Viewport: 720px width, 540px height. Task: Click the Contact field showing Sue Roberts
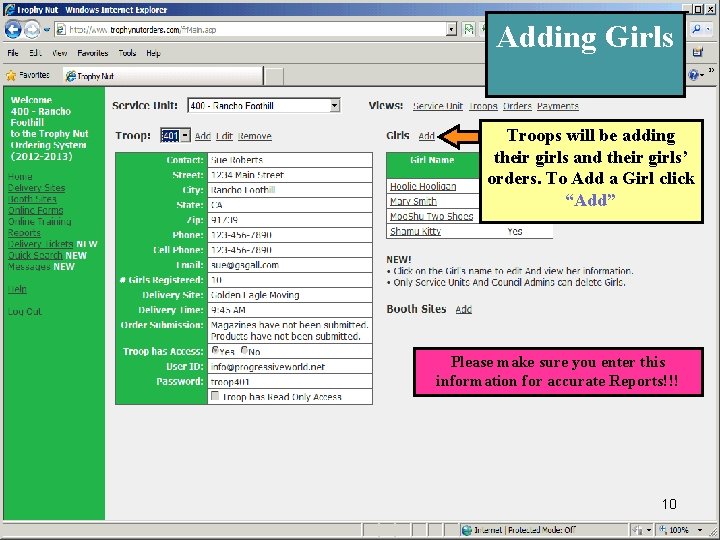290,160
